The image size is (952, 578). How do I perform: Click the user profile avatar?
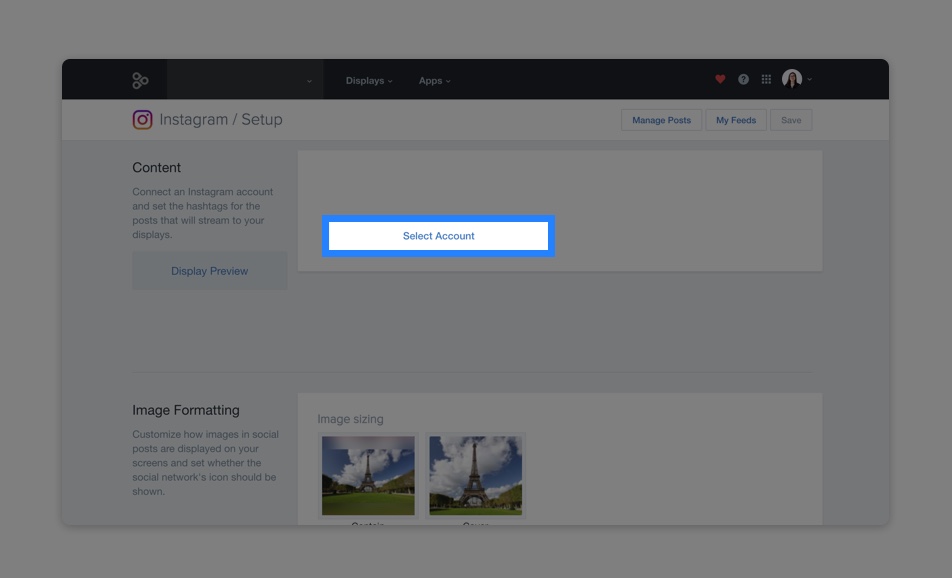coord(792,79)
